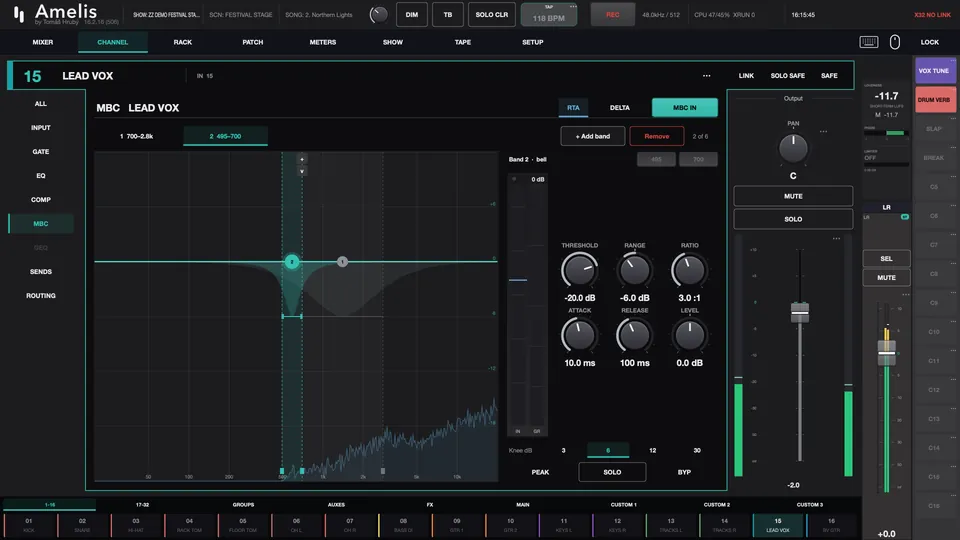
Task: Adjust the RANGE knob
Action: (x=634, y=270)
